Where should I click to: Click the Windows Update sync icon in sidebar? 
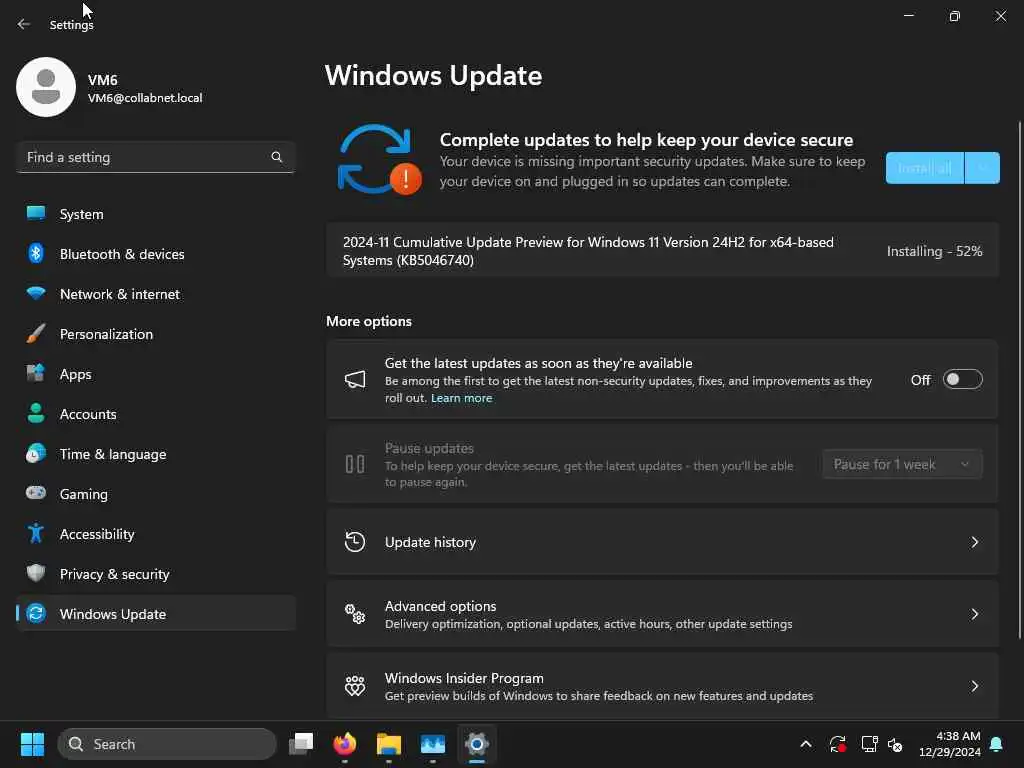point(36,613)
